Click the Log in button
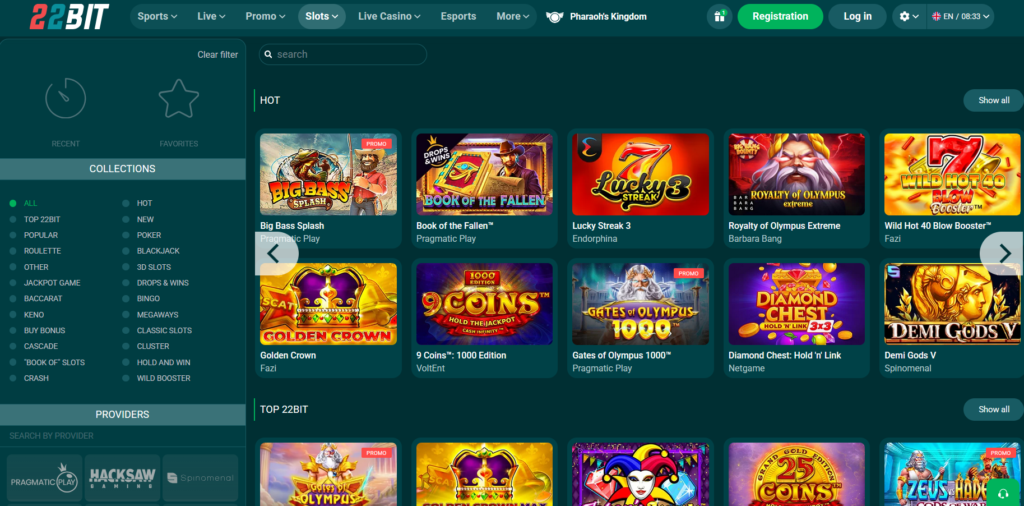 coord(857,16)
